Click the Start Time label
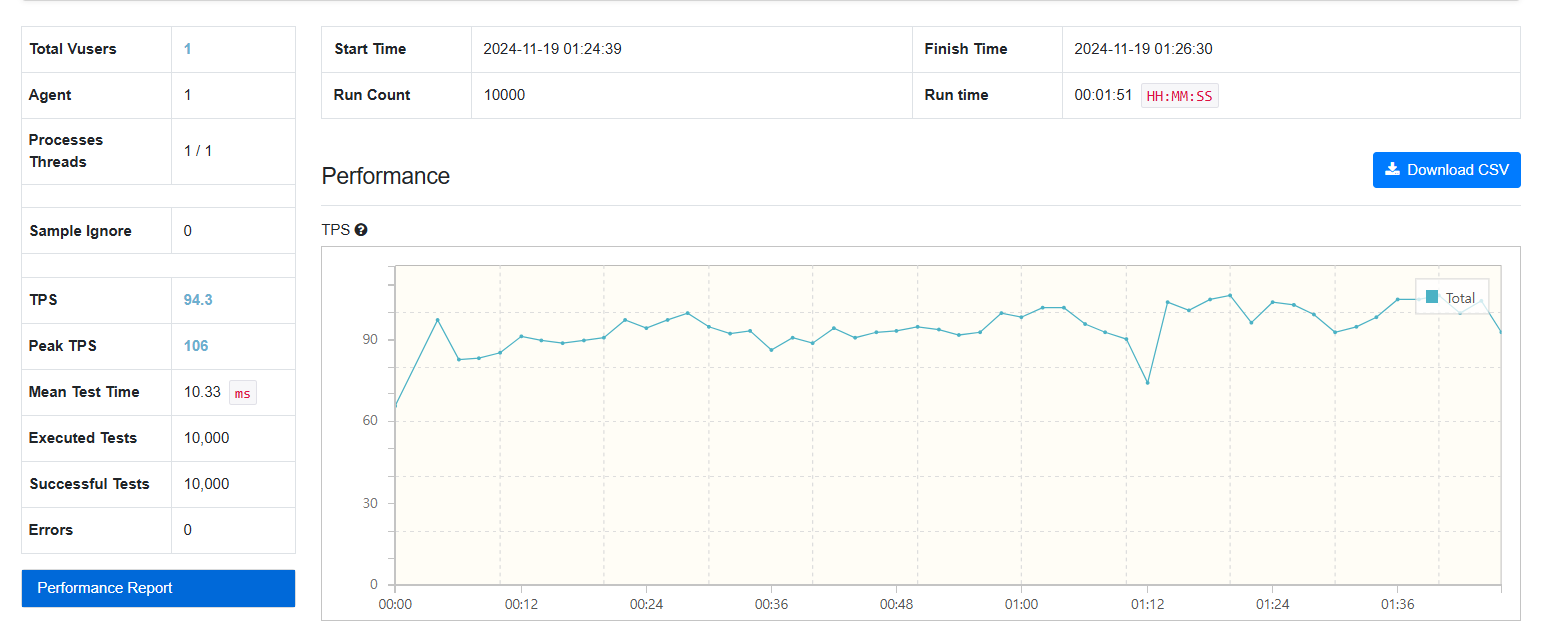Viewport: 1565px width, 640px height. click(370, 49)
